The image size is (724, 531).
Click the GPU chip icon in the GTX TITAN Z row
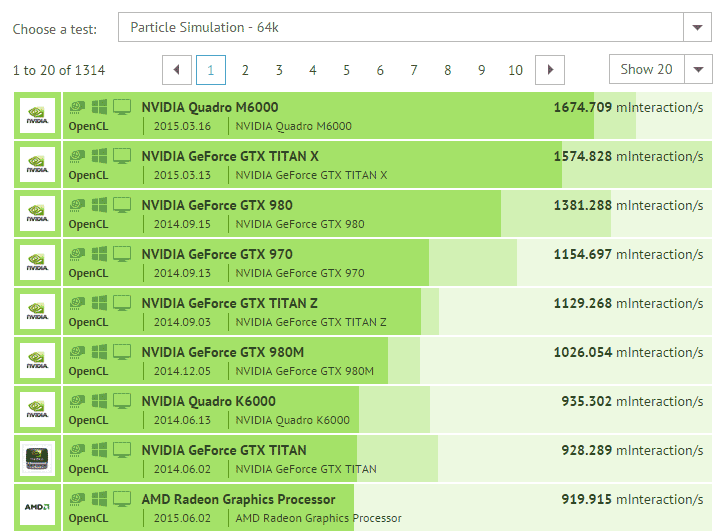click(77, 303)
